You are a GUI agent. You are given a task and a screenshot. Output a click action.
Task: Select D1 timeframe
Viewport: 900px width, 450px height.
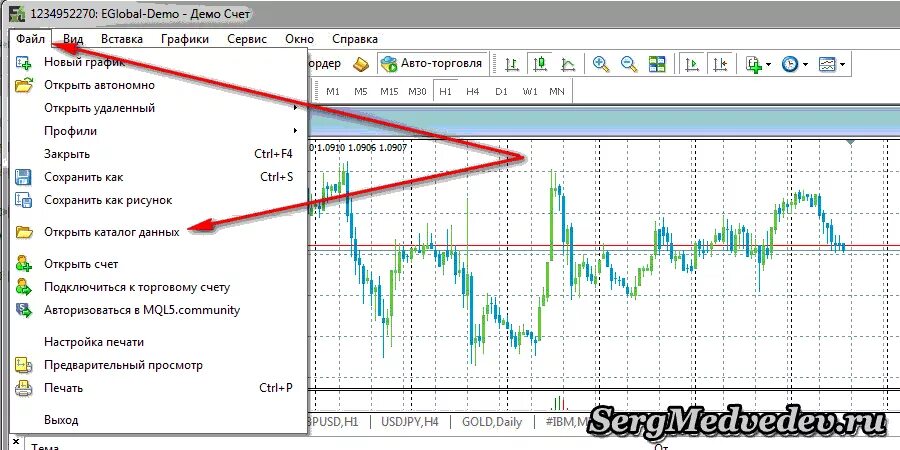tap(502, 91)
